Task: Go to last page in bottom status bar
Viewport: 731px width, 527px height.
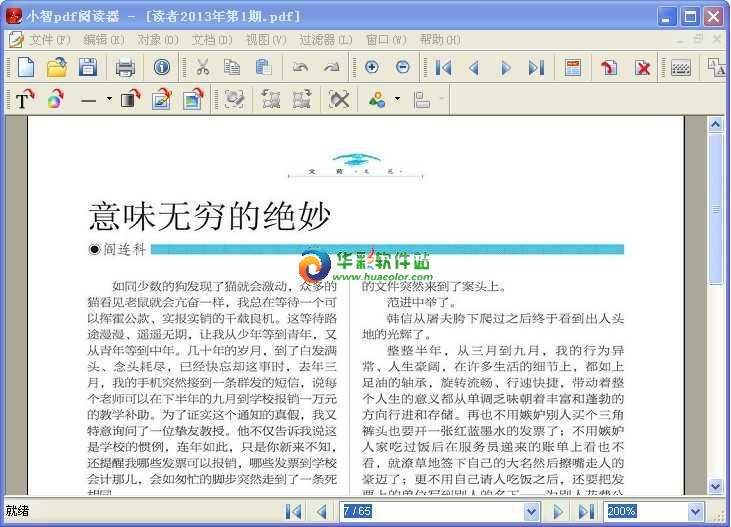Action: pos(586,512)
